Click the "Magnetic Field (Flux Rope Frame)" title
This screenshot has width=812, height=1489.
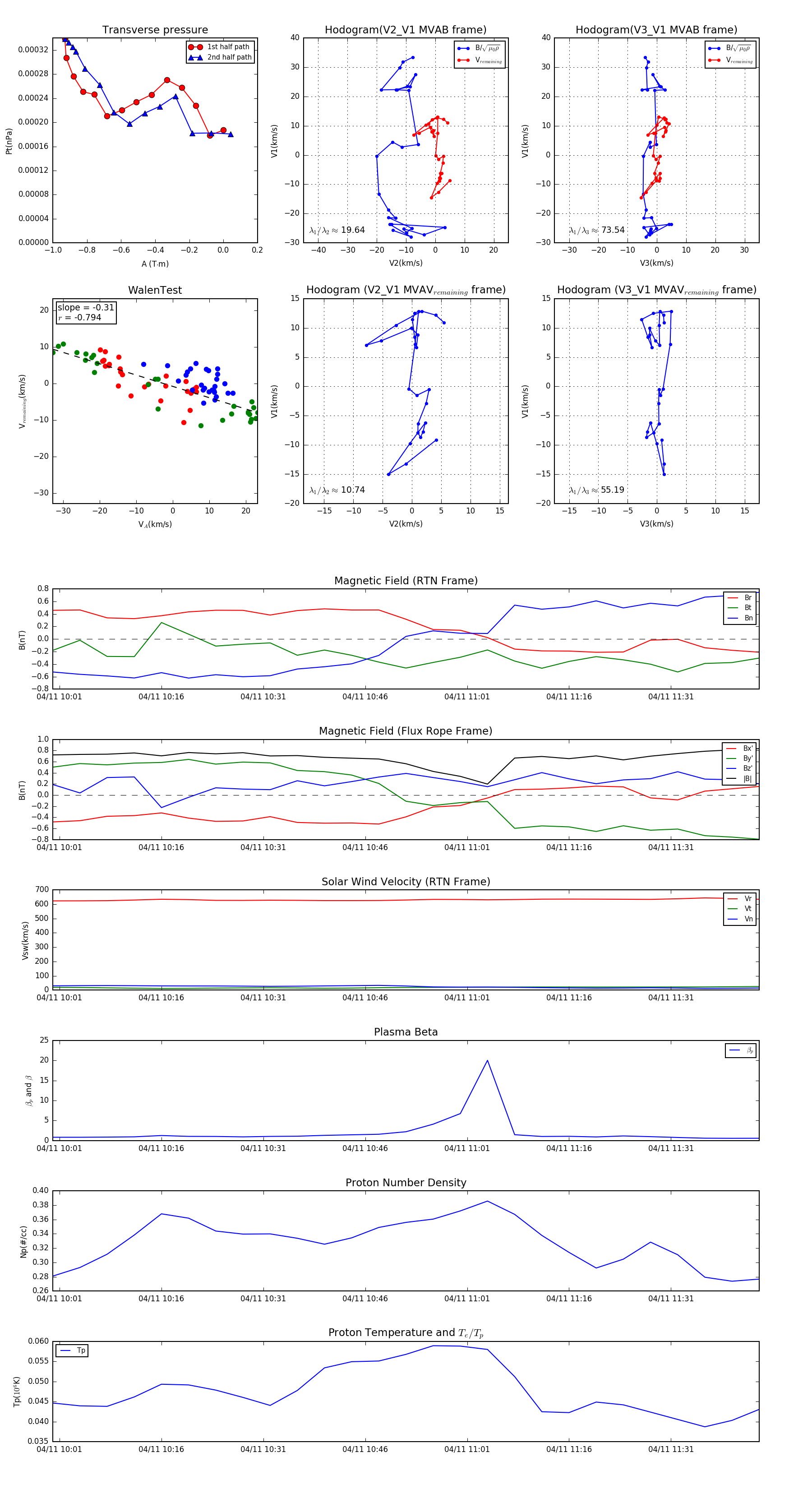406,731
